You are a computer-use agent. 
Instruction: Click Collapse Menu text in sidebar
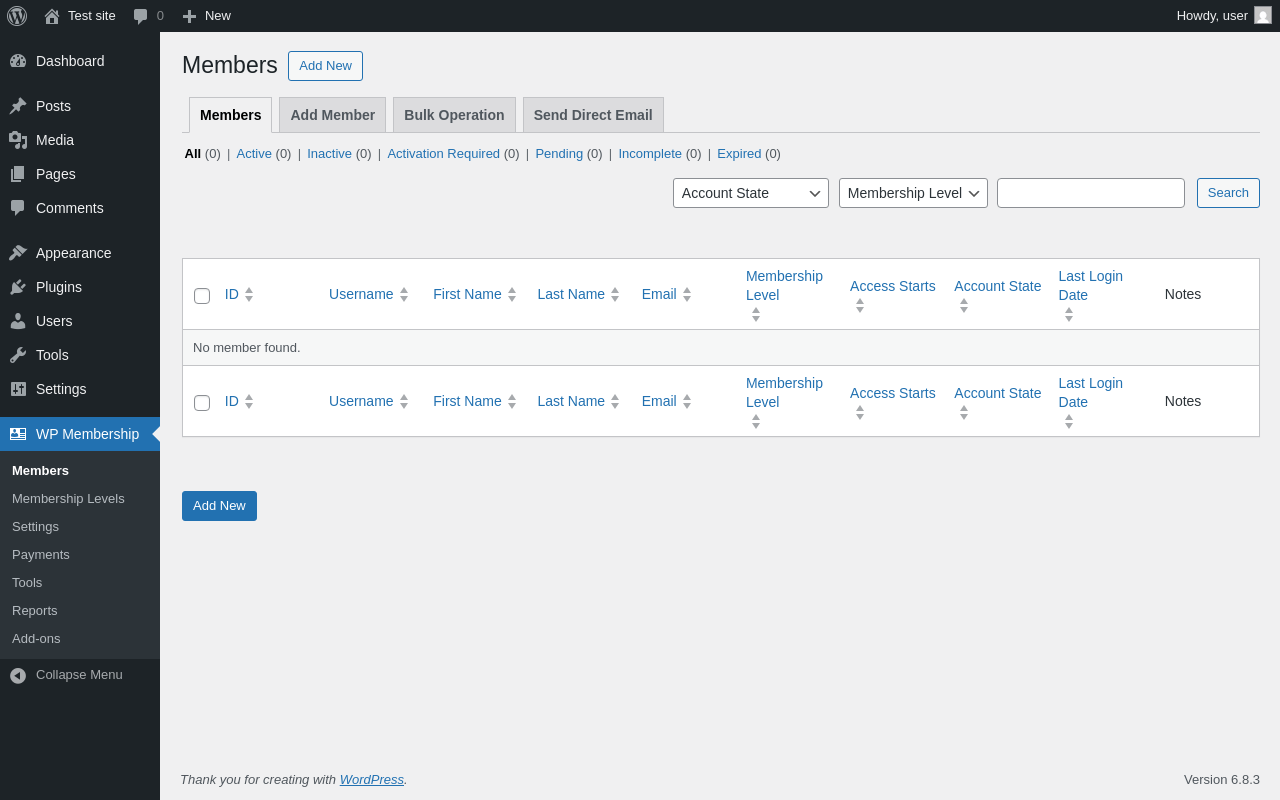point(79,675)
